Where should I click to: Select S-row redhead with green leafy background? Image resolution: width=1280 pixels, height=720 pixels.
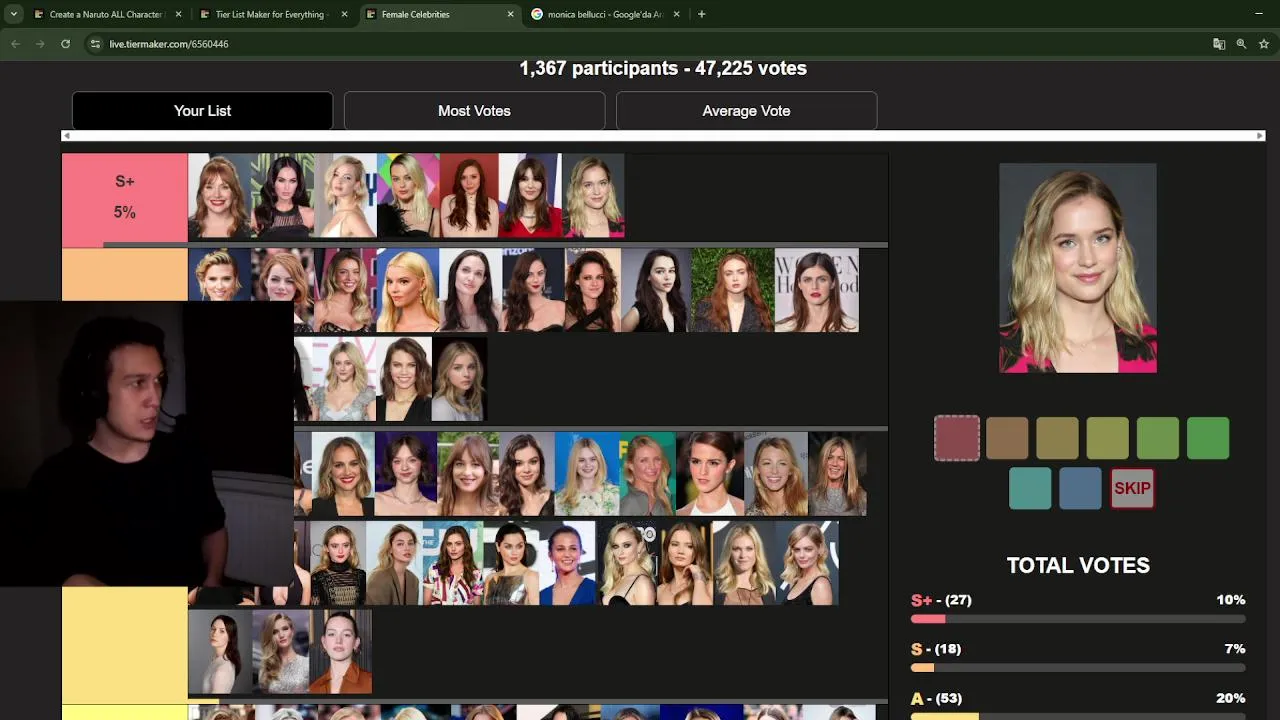click(732, 290)
